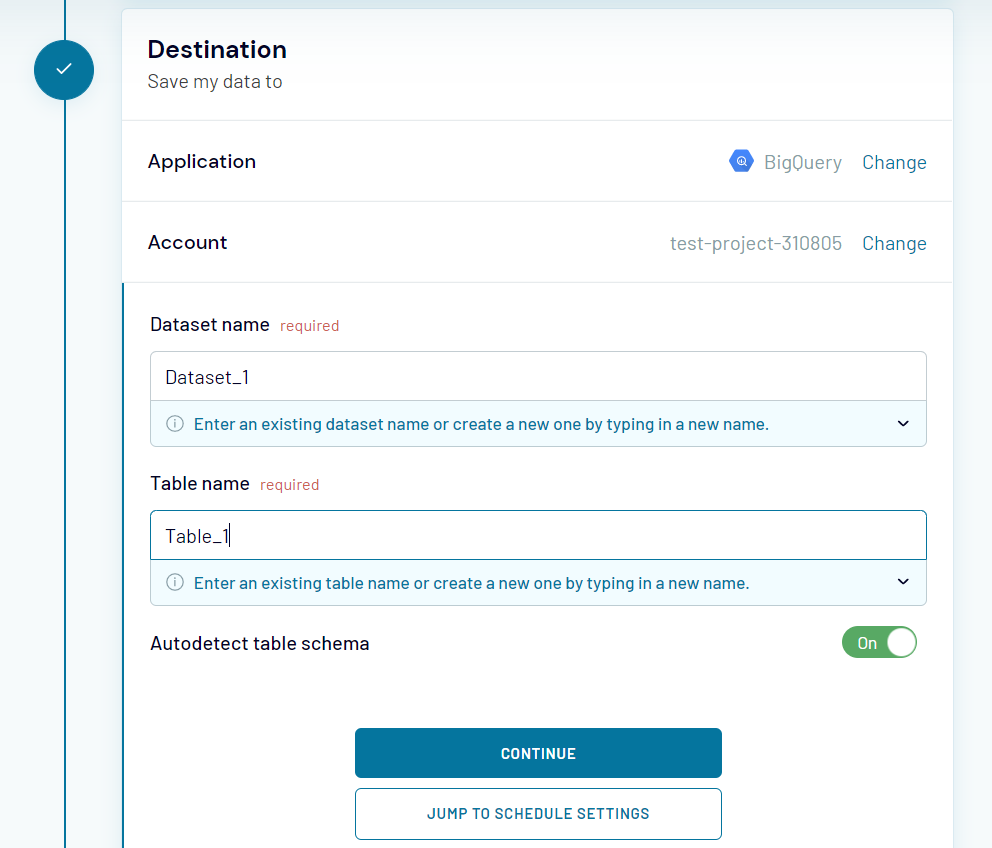The width and height of the screenshot is (992, 848).
Task: Expand the Dataset name hint chevron
Action: pyautogui.click(x=903, y=424)
